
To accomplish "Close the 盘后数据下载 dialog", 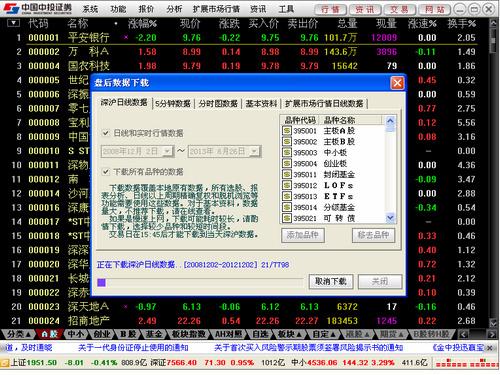I will coord(397,83).
